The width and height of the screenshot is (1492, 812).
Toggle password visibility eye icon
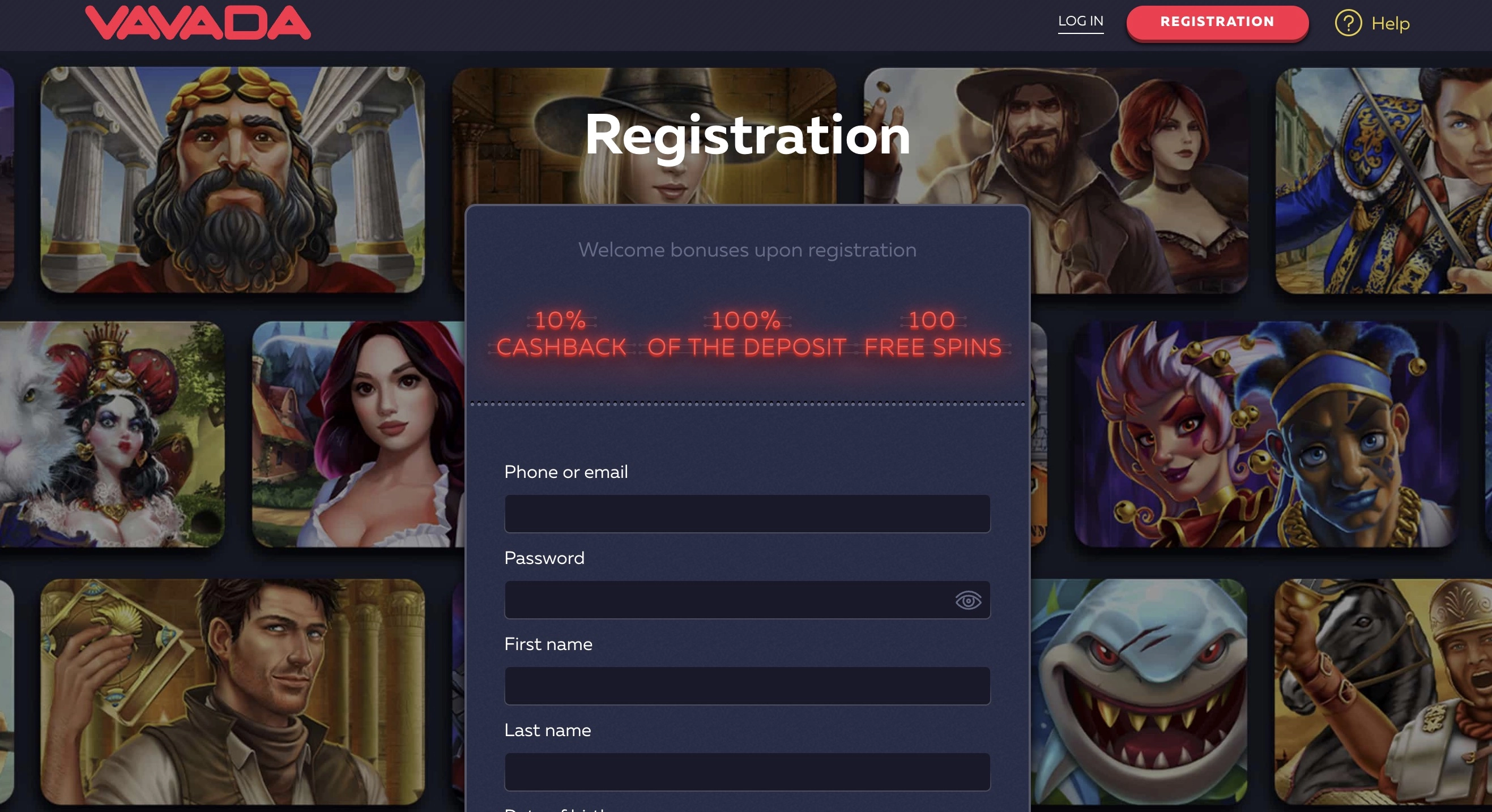point(968,600)
